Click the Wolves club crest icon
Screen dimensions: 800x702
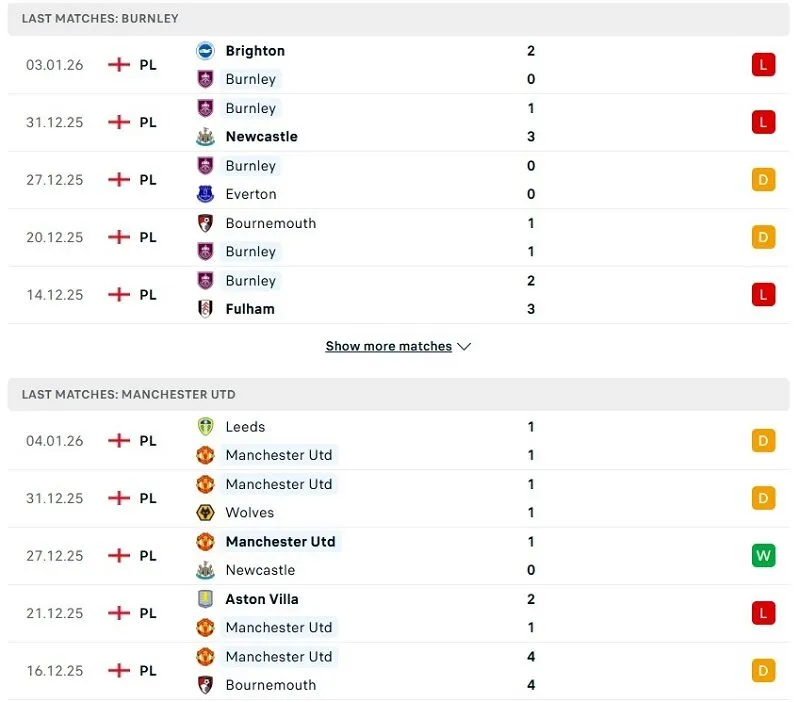tap(205, 513)
